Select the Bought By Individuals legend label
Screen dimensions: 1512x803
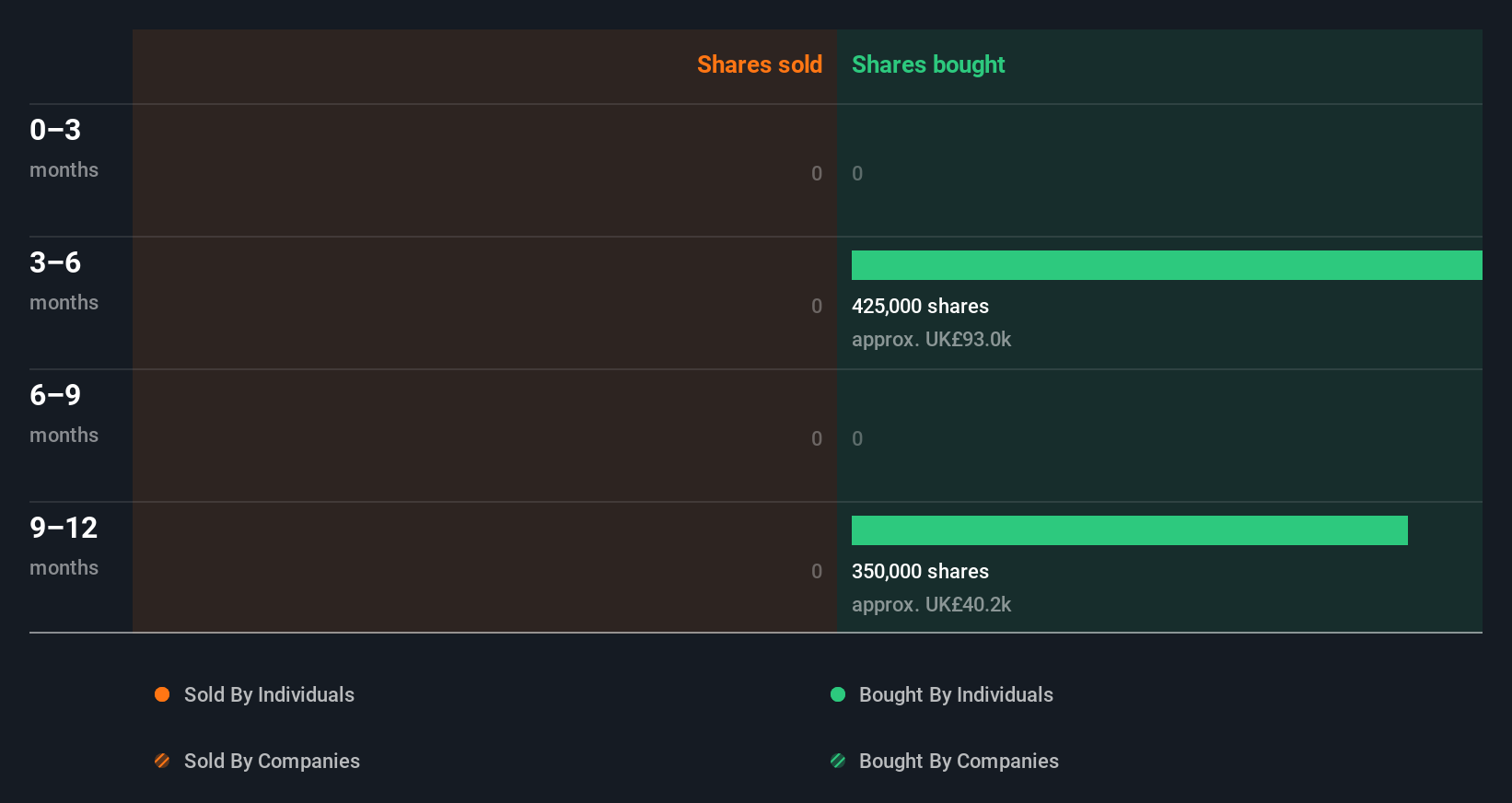coord(956,695)
